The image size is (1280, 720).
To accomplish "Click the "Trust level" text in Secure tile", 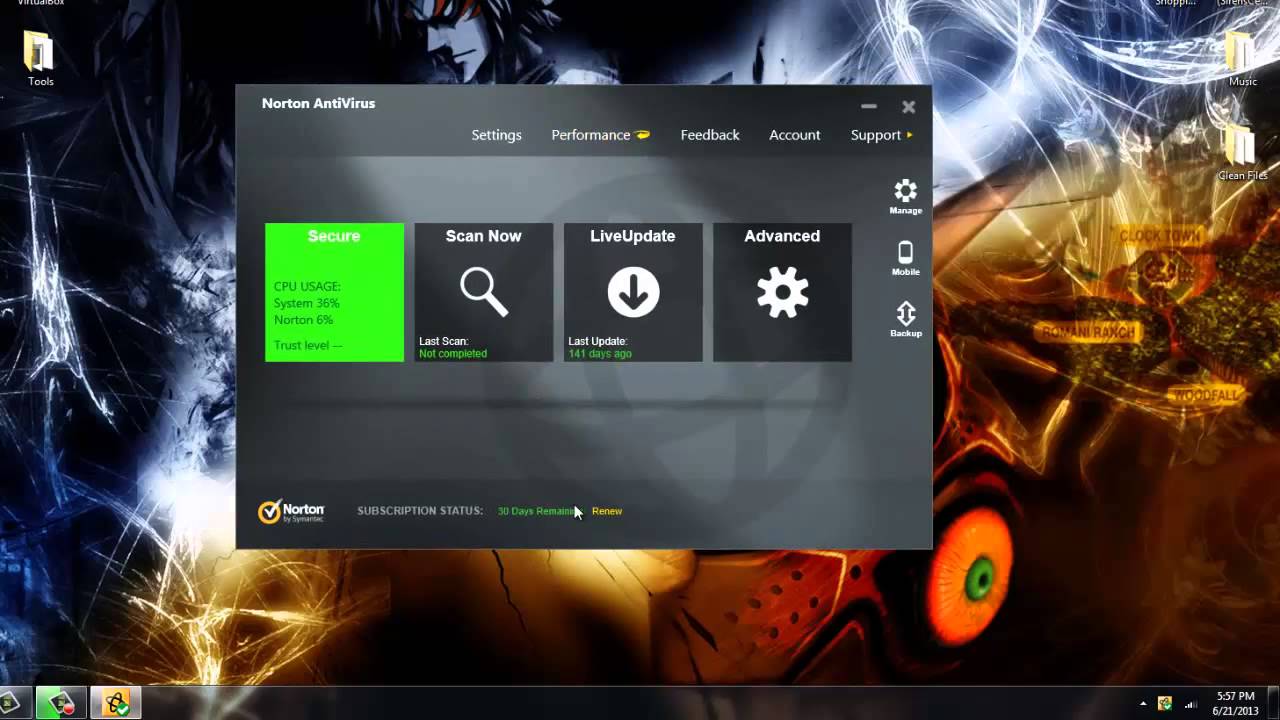I will pos(308,345).
